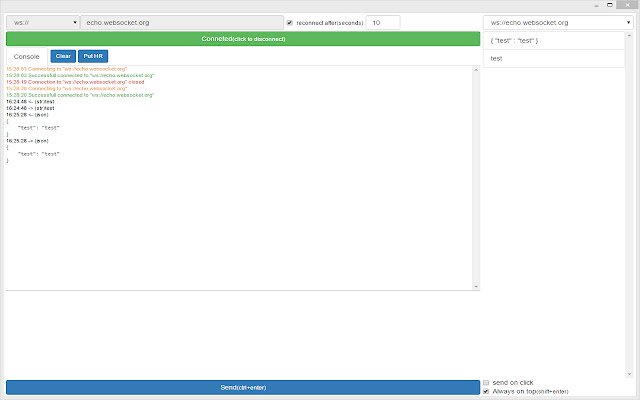Clear the console with the Clear button
The height and width of the screenshot is (400, 640).
pos(63,56)
